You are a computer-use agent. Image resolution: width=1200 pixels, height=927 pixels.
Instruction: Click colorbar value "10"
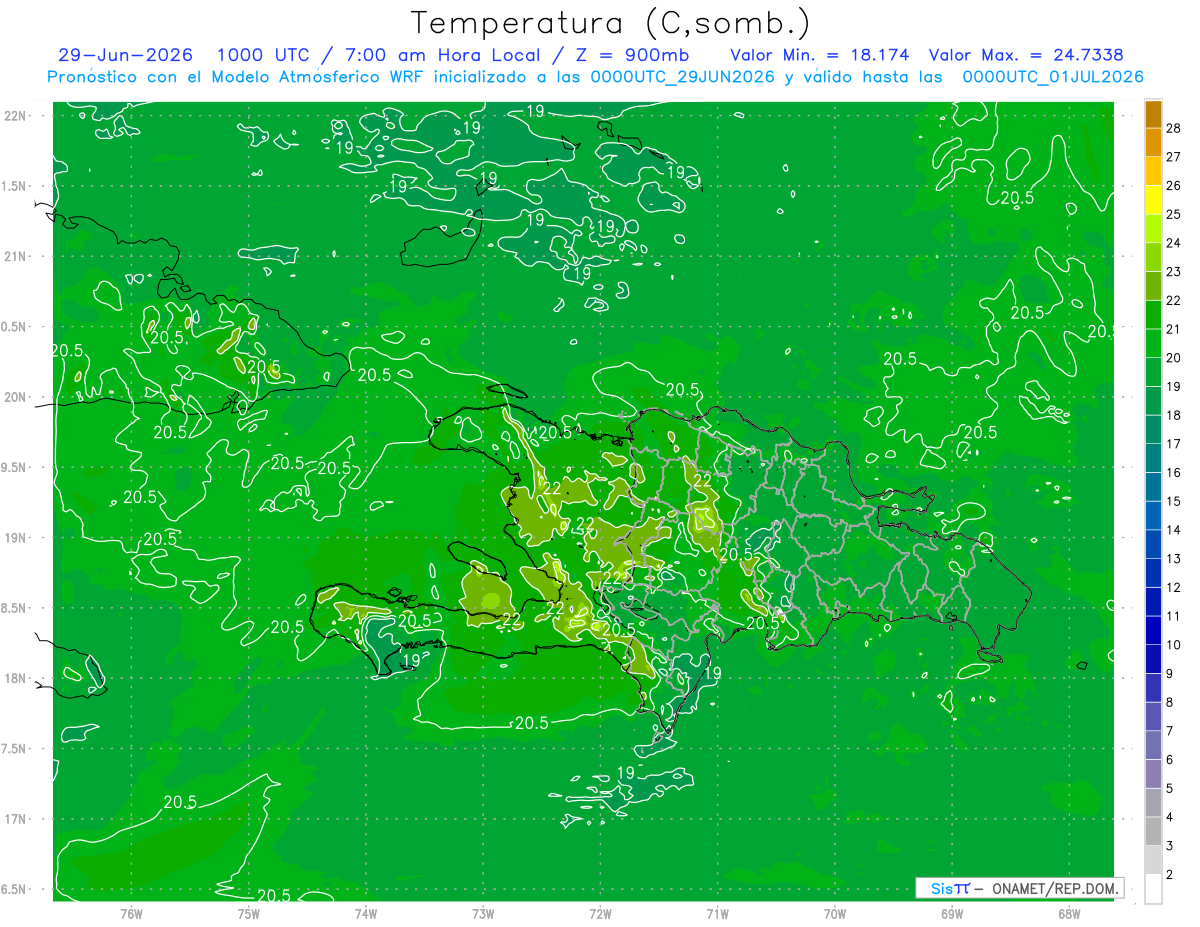click(x=1173, y=645)
